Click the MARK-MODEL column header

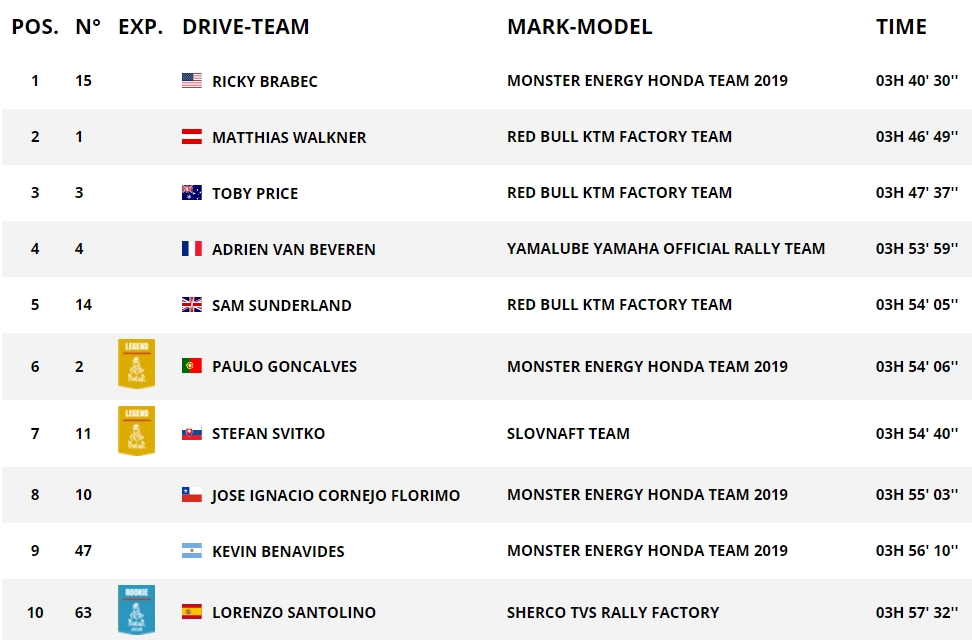click(x=579, y=27)
